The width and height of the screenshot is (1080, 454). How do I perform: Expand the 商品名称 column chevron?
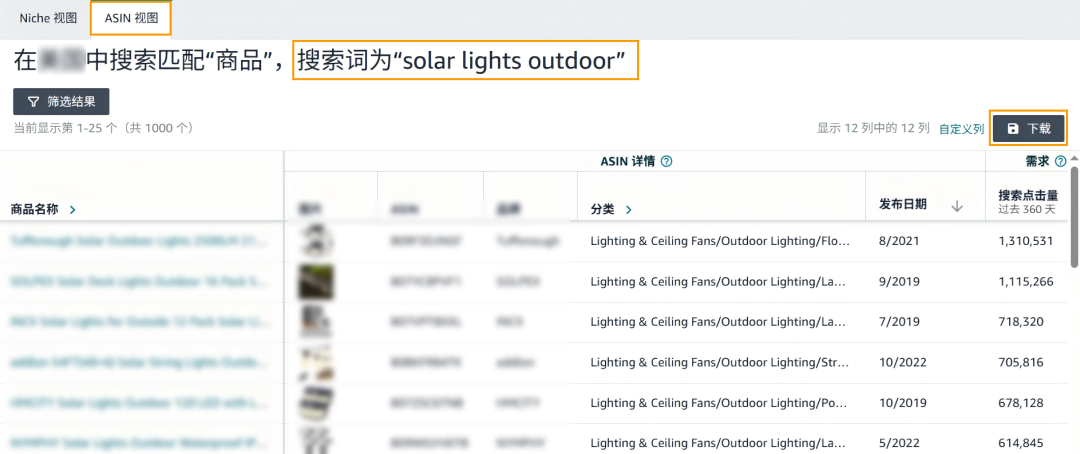click(73, 209)
